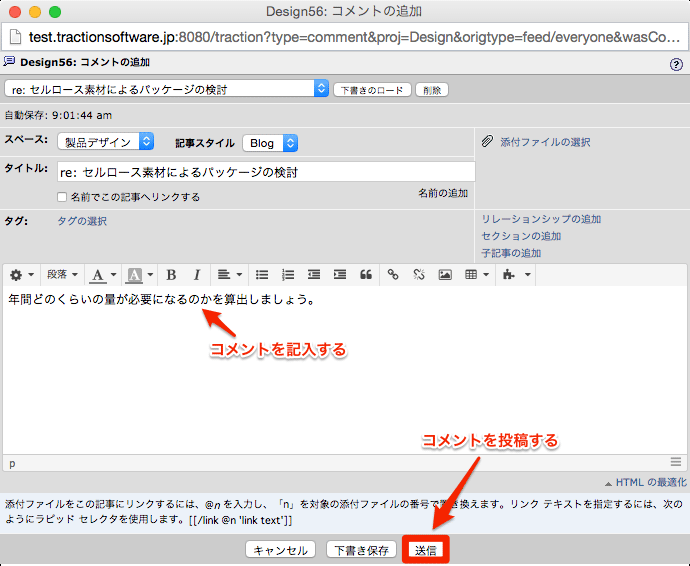Insert a numbered list

click(288, 275)
